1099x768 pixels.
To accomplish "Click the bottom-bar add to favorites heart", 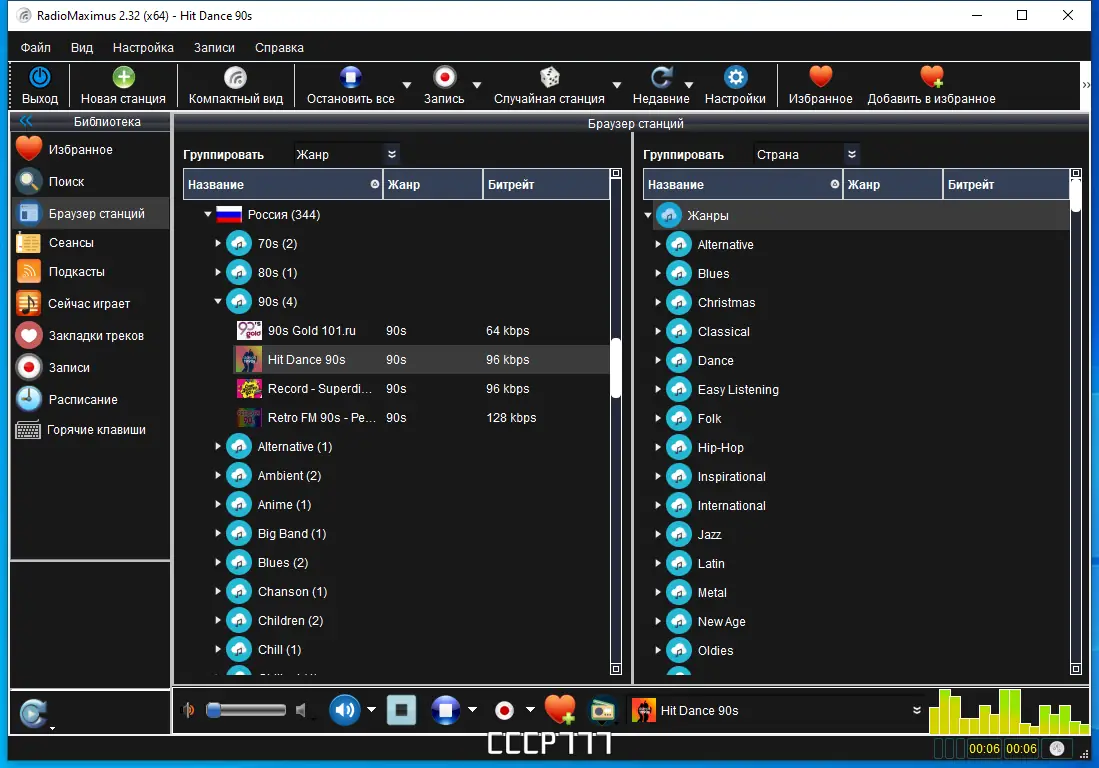I will click(559, 710).
